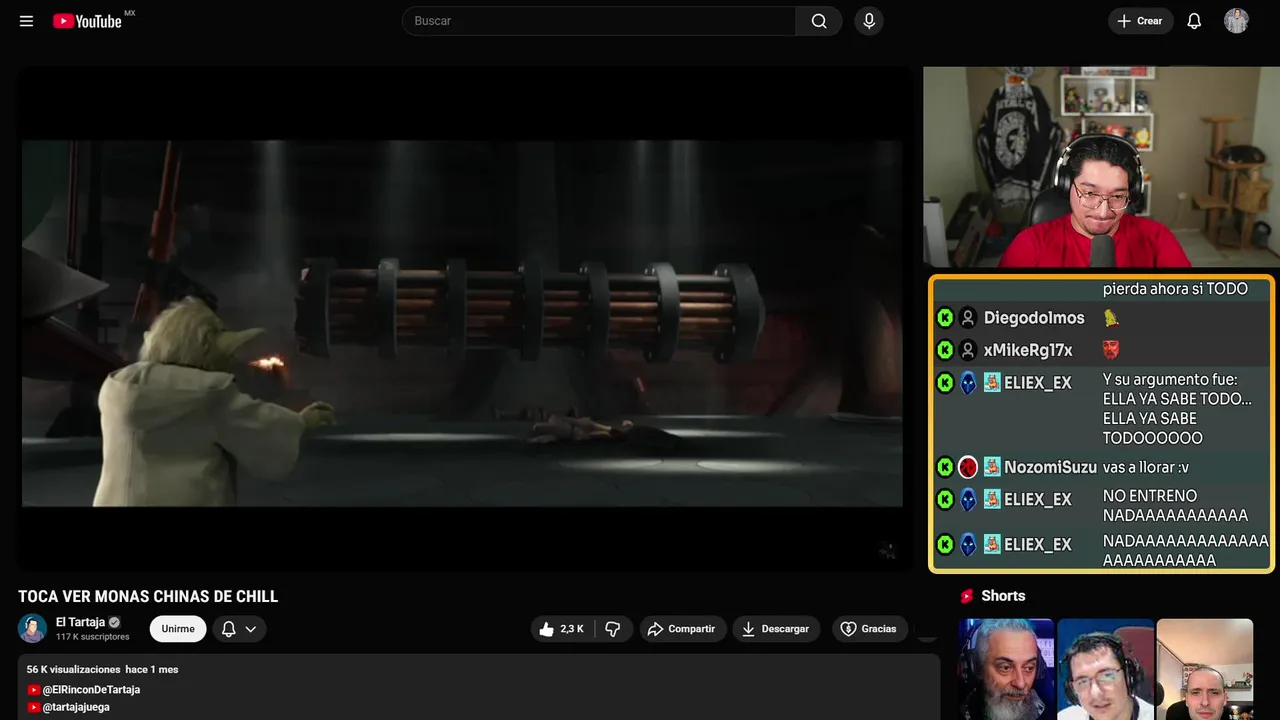Click xMikeRg17x Kick badge icon
The image size is (1280, 720).
[945, 350]
